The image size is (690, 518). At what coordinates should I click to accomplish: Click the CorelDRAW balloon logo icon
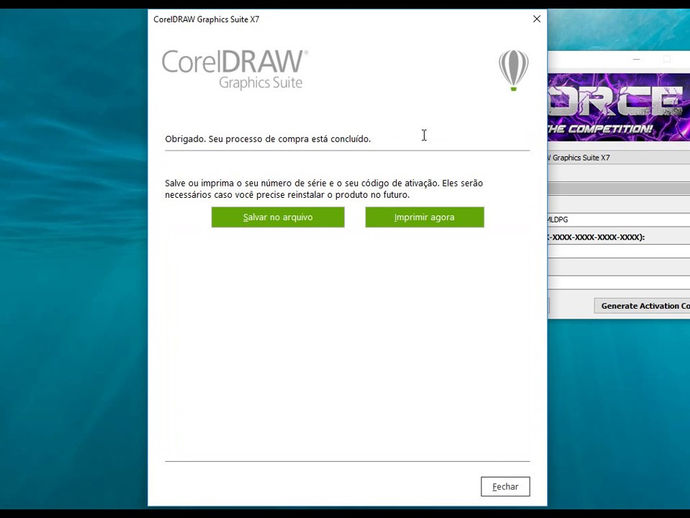513,70
